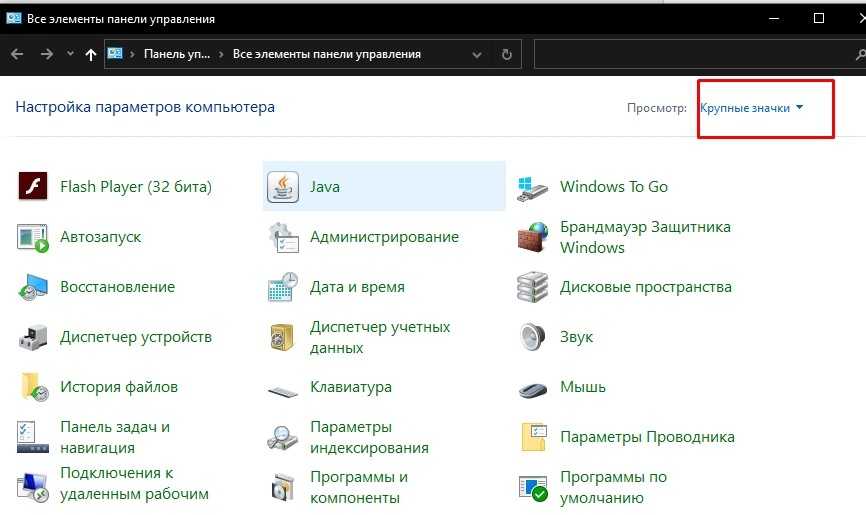The image size is (866, 515).
Task: Open the Дата и время calendar icon
Action: [284, 287]
